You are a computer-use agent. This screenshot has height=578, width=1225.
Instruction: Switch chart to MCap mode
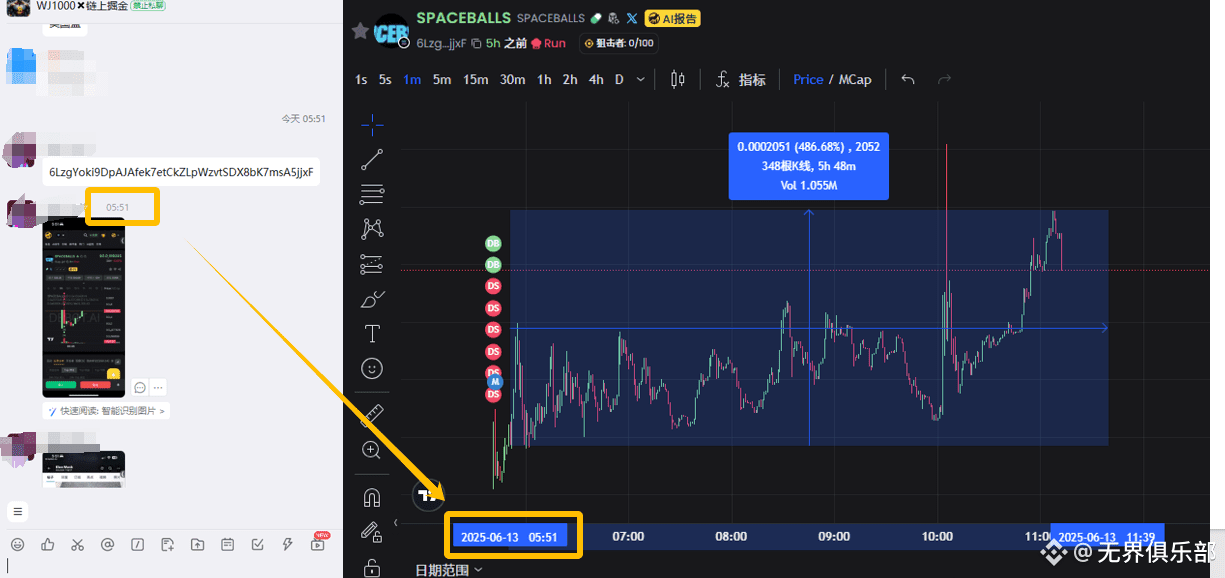[855, 79]
